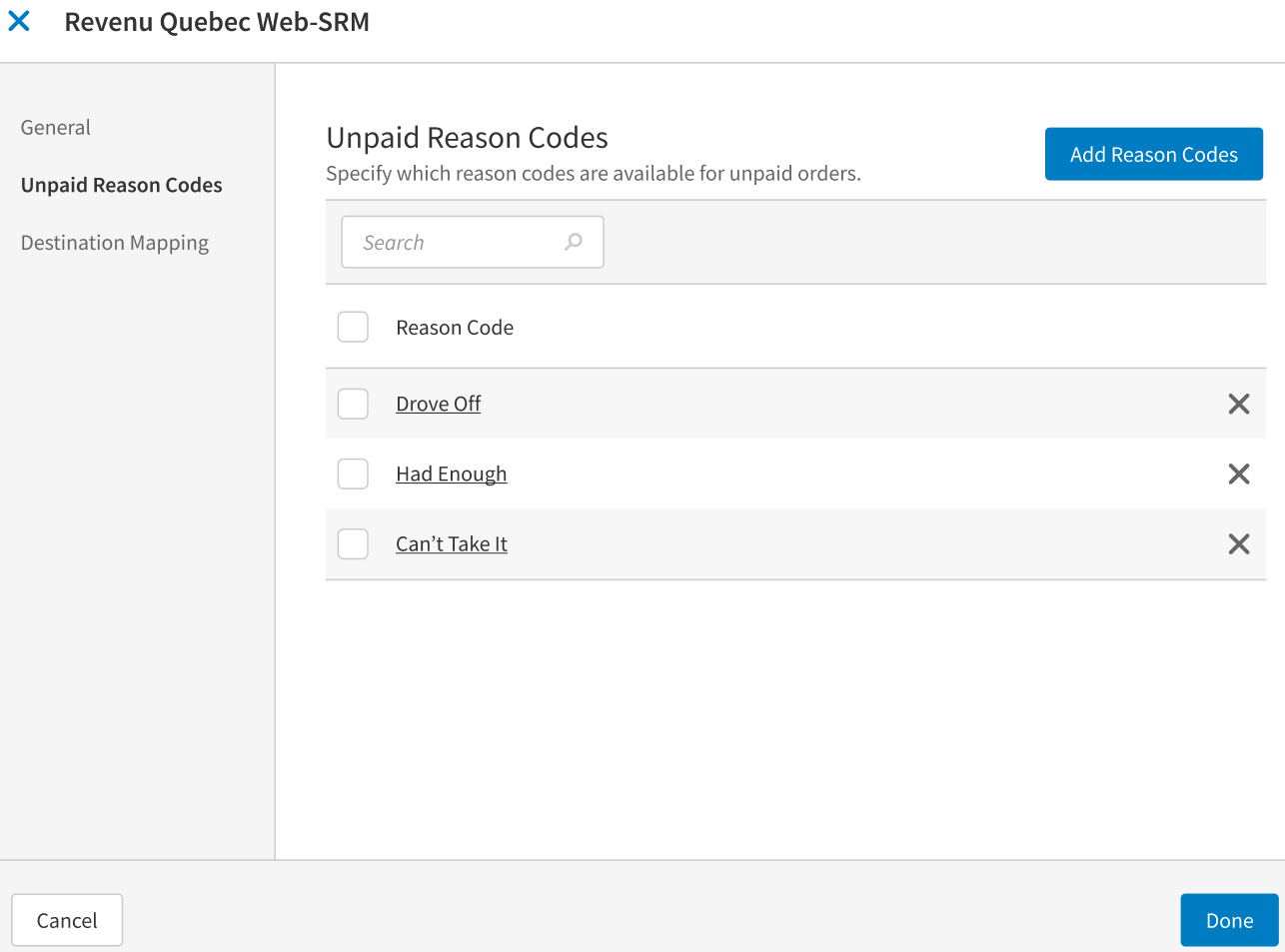Tick the Had Enough checkbox

point(353,474)
